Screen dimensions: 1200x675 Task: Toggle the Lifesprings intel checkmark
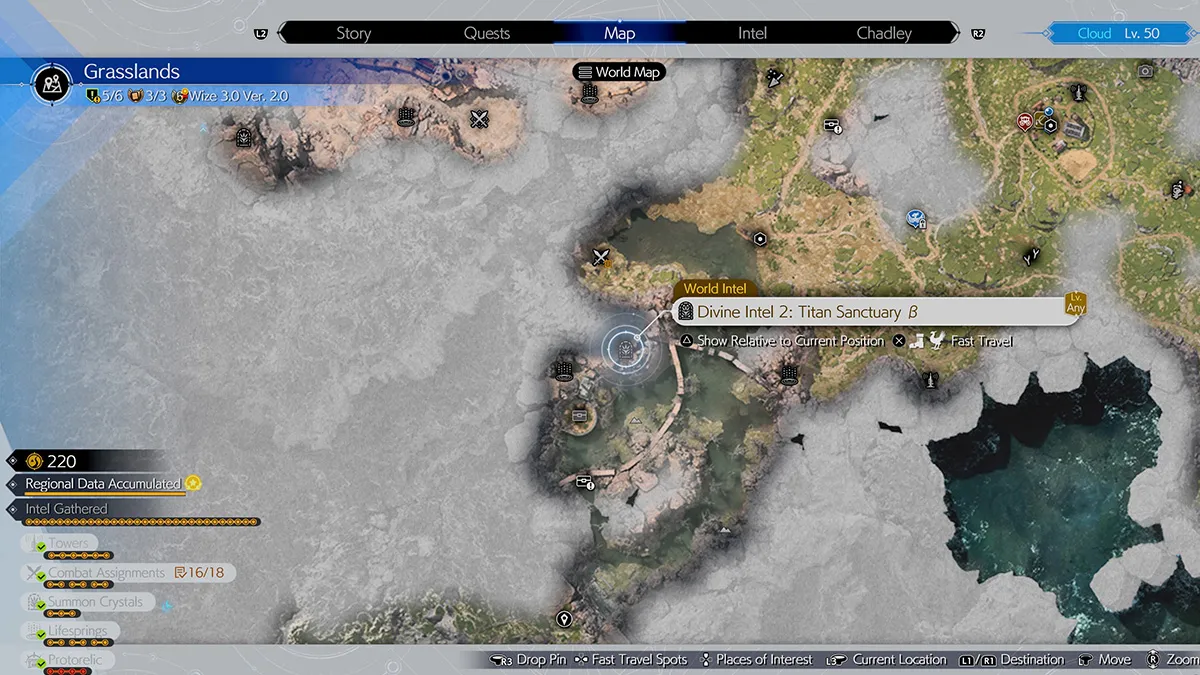point(41,635)
